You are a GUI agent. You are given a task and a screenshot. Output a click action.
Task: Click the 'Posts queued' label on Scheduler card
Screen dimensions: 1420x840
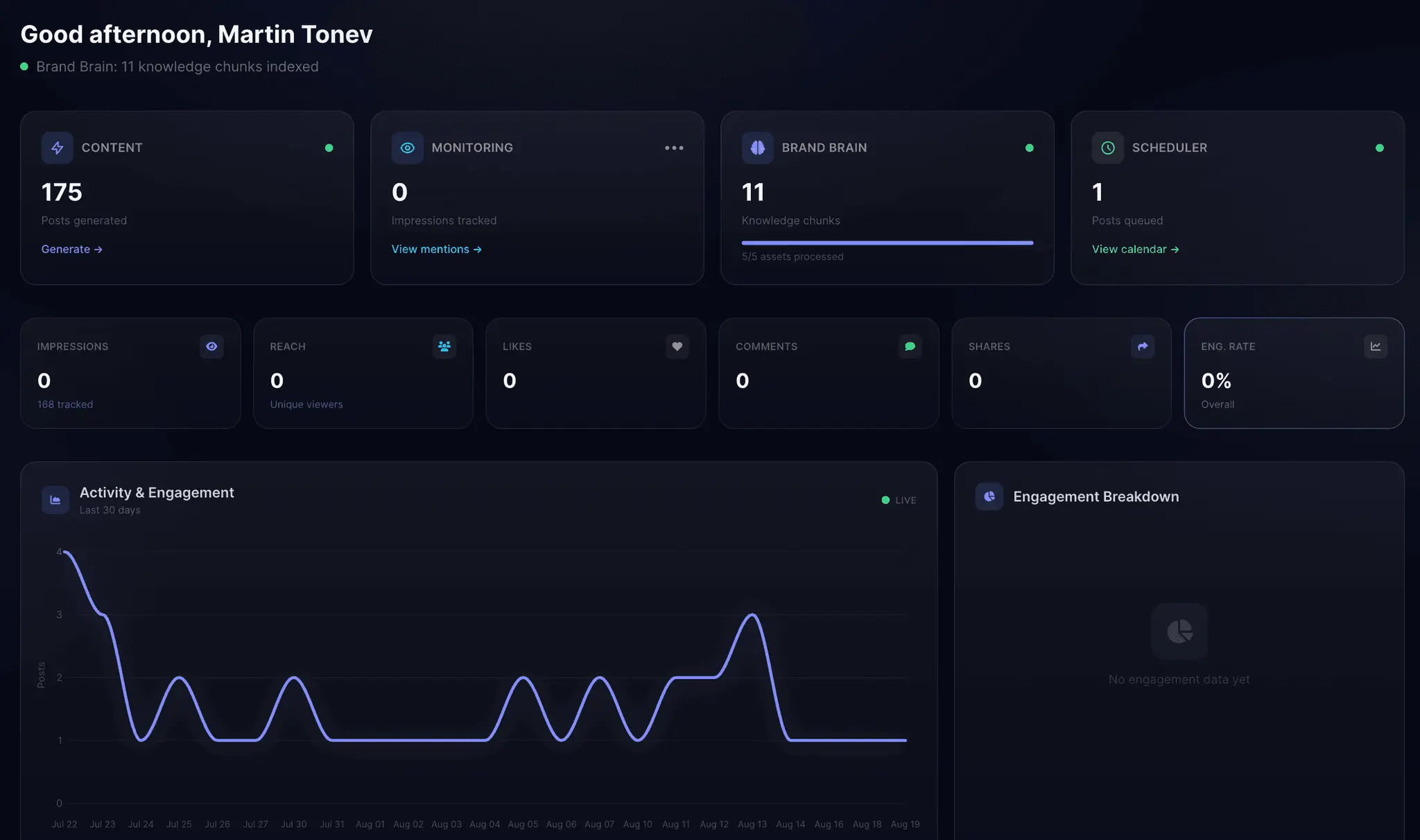click(x=1127, y=220)
